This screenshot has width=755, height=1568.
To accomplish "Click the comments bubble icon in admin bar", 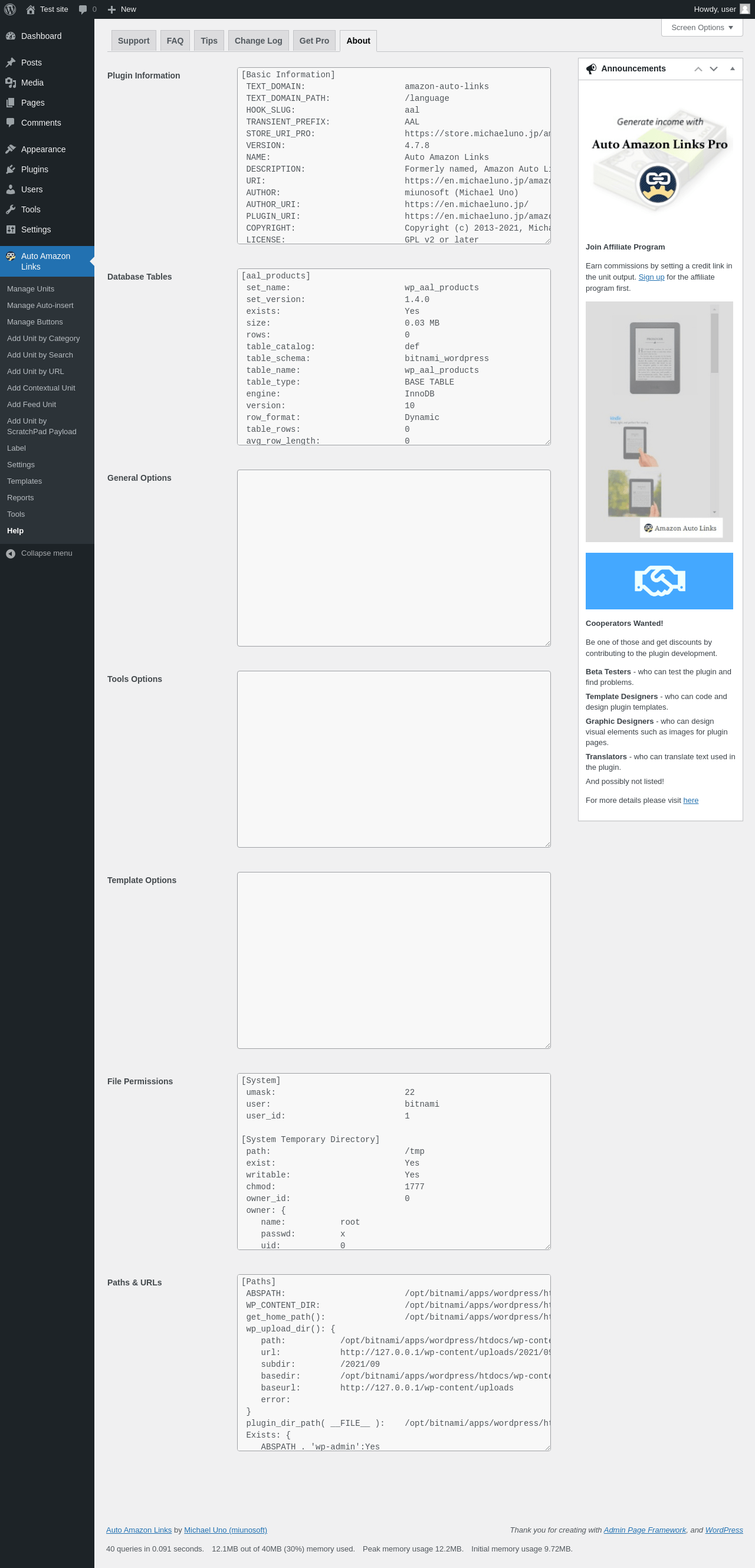I will pyautogui.click(x=83, y=9).
